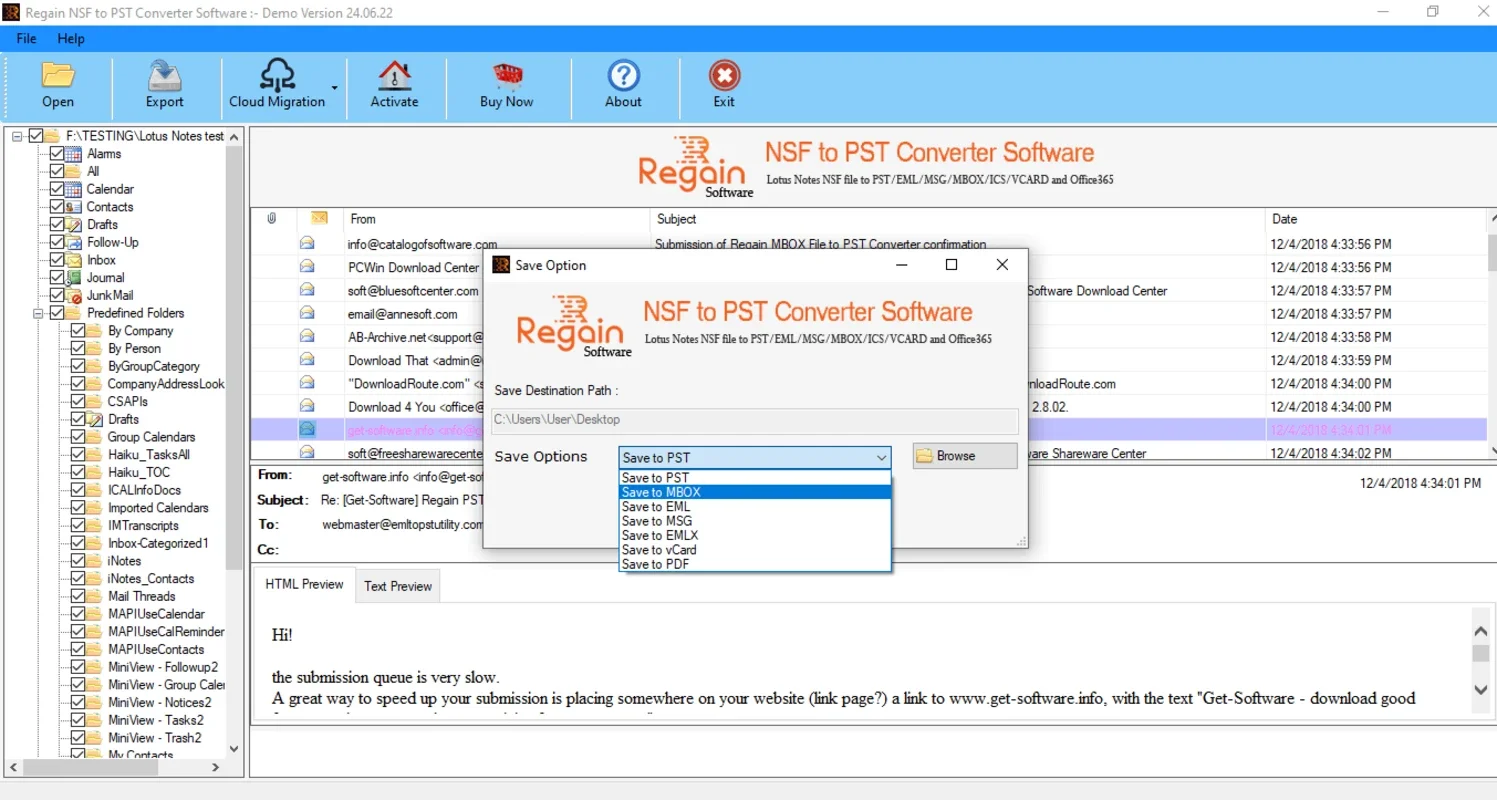Click the JunkMail folder icon
The image size is (1497, 800).
[x=73, y=295]
